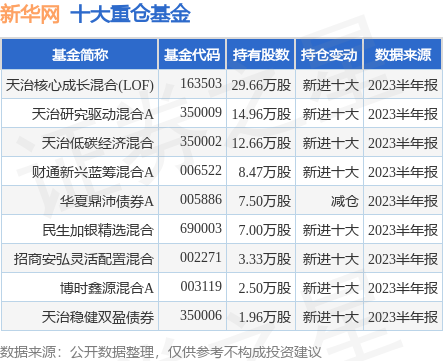Viewport: 443px width, 361px height.
Task: Click fund name 博时鑫源混合A
Action: (x=107, y=288)
